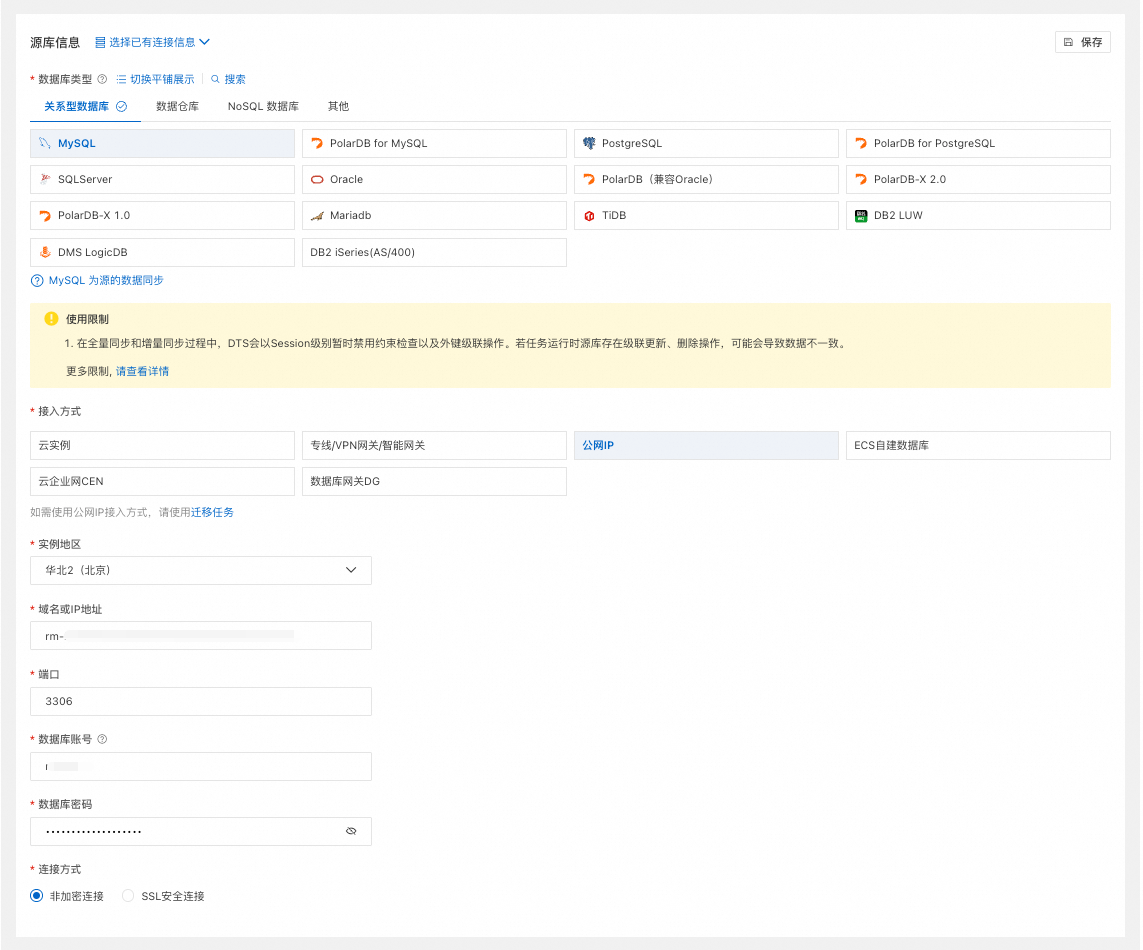Click 切换平铺展示 layout icon
The width and height of the screenshot is (1143, 950).
pyautogui.click(x=121, y=79)
